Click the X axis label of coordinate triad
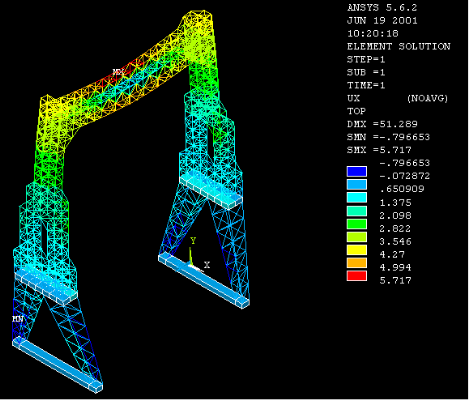 click(207, 265)
